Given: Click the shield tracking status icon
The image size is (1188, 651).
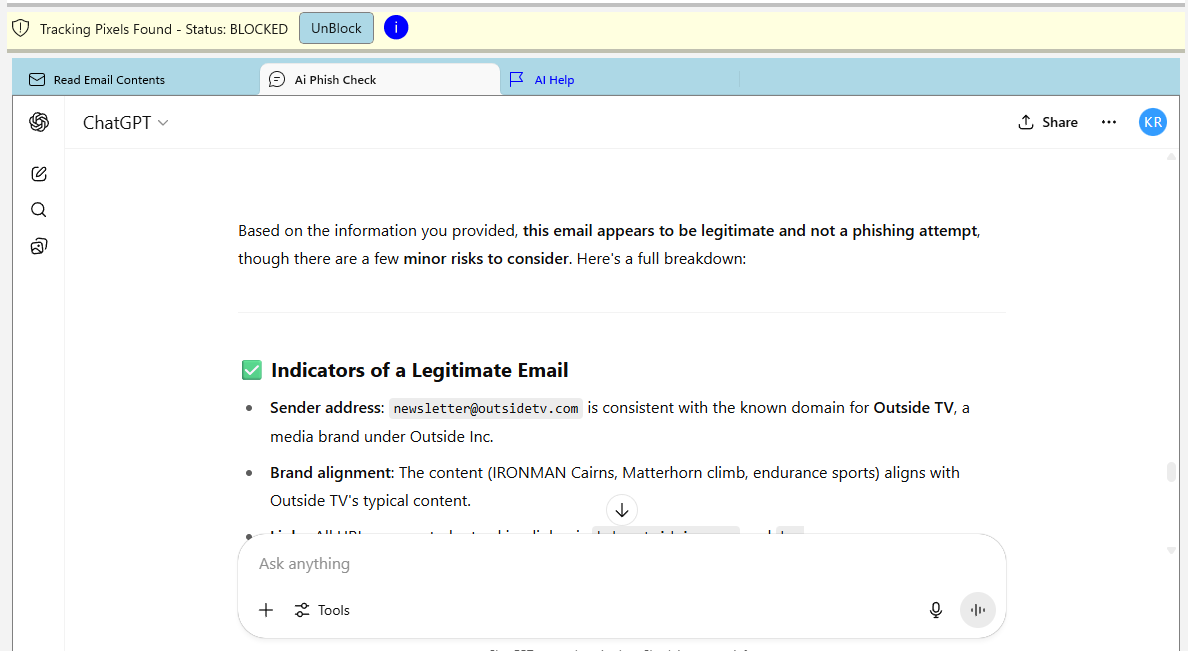Looking at the screenshot, I should pyautogui.click(x=20, y=29).
